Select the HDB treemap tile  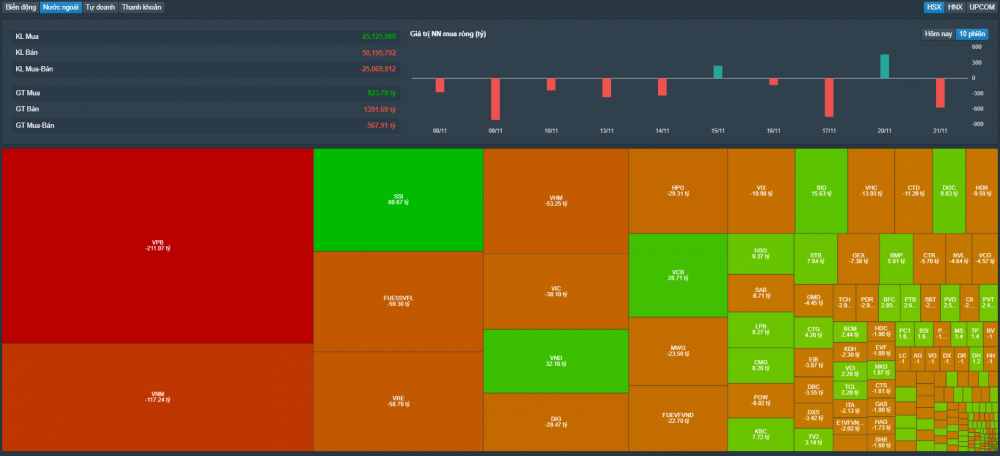pyautogui.click(x=982, y=191)
